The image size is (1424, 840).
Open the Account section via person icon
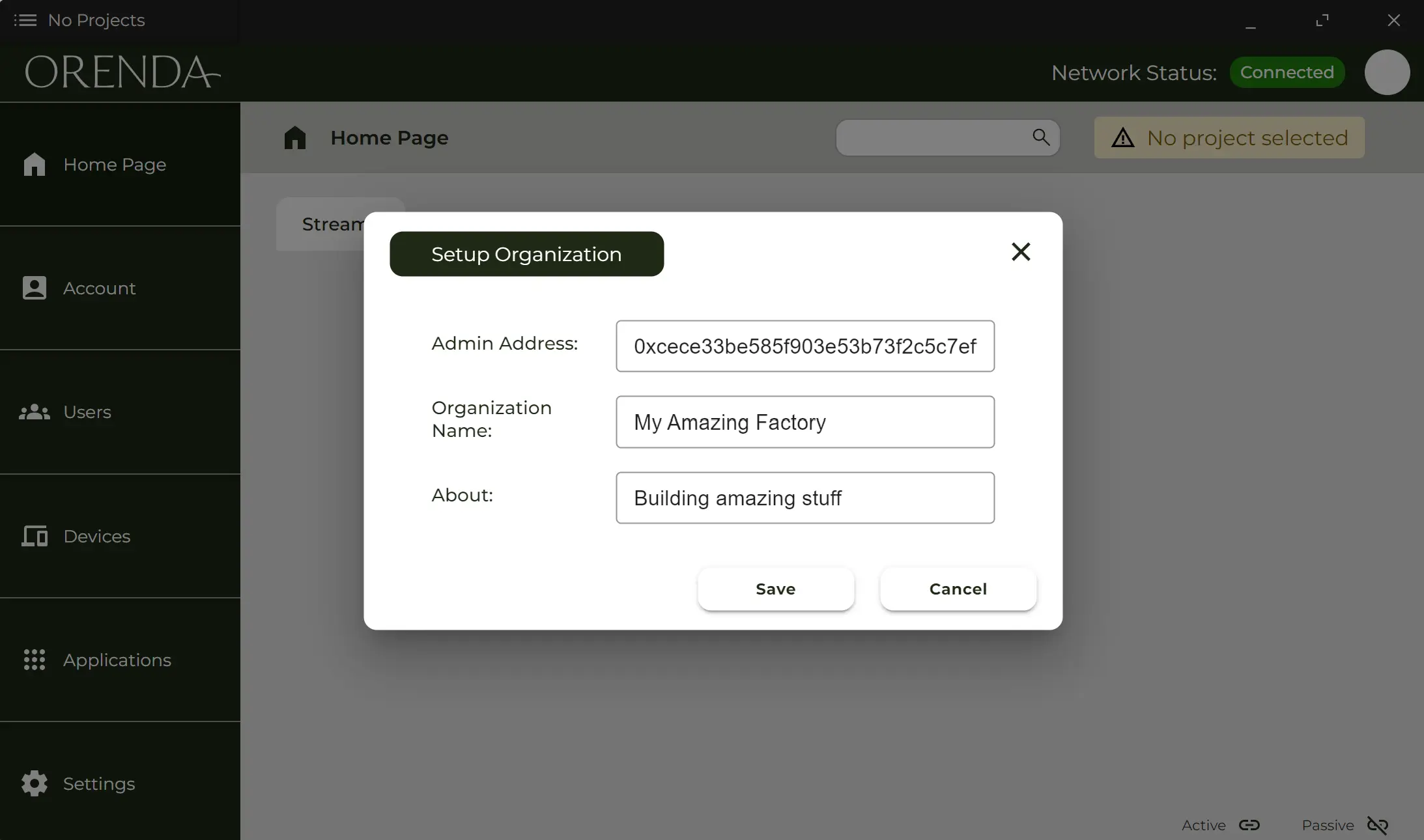[x=35, y=288]
